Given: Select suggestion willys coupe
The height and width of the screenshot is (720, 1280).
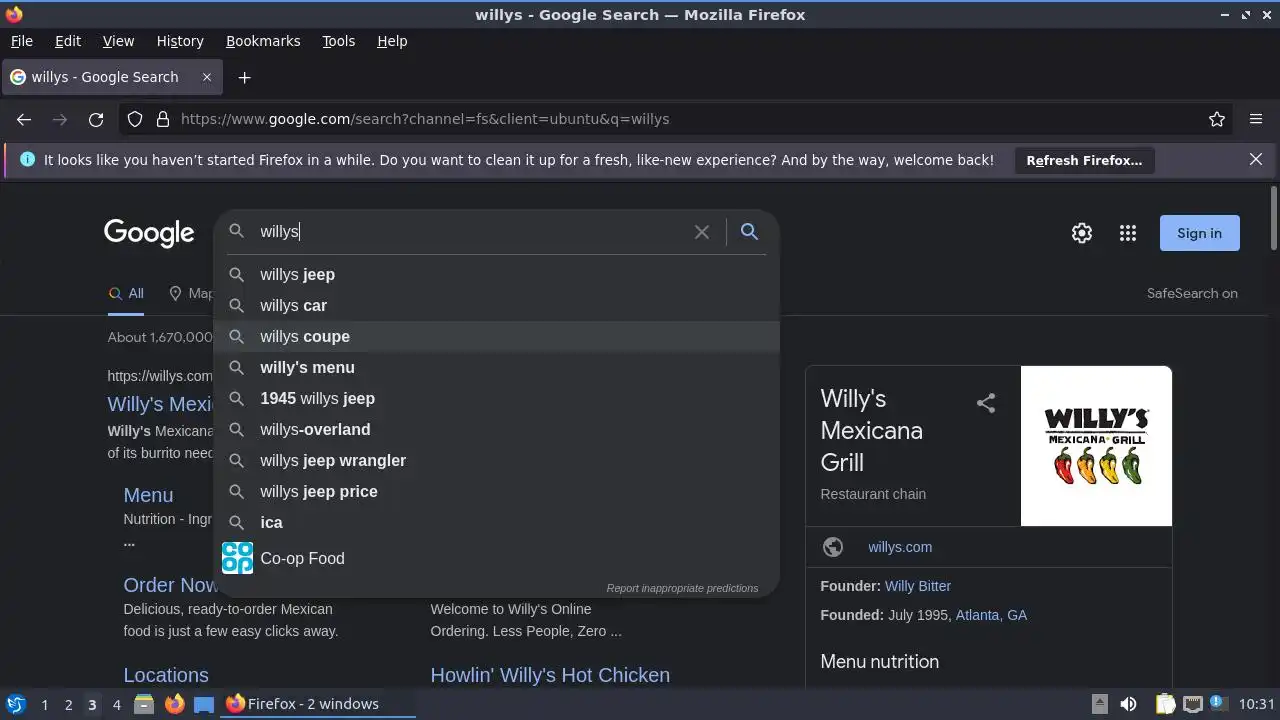Looking at the screenshot, I should pyautogui.click(x=496, y=336).
